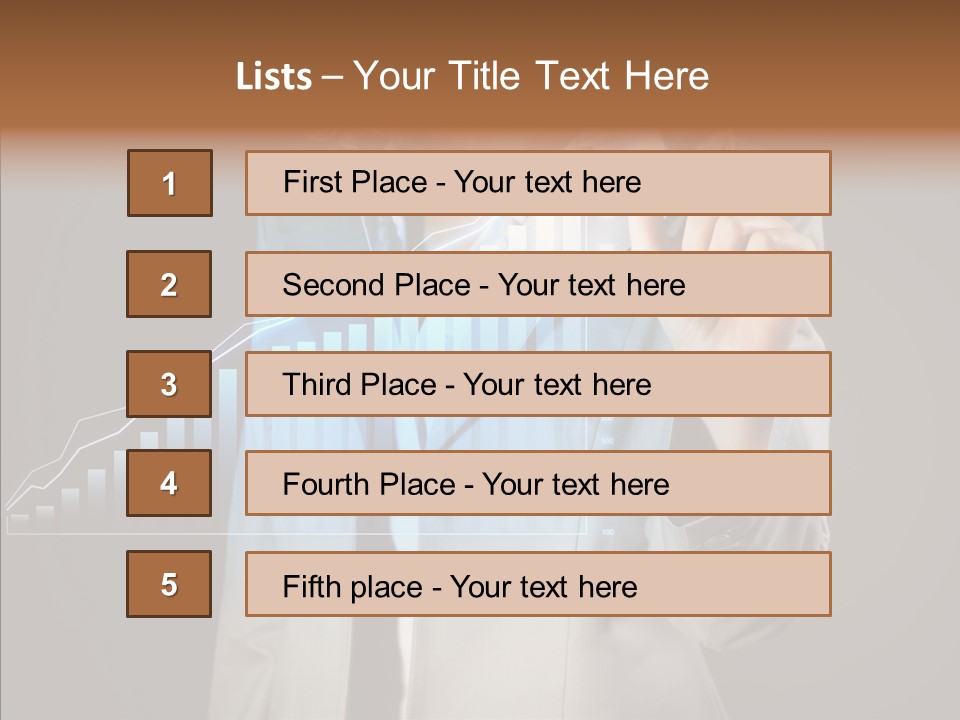The width and height of the screenshot is (960, 720).
Task: Select the Your Title Text Here heading
Action: [x=531, y=77]
